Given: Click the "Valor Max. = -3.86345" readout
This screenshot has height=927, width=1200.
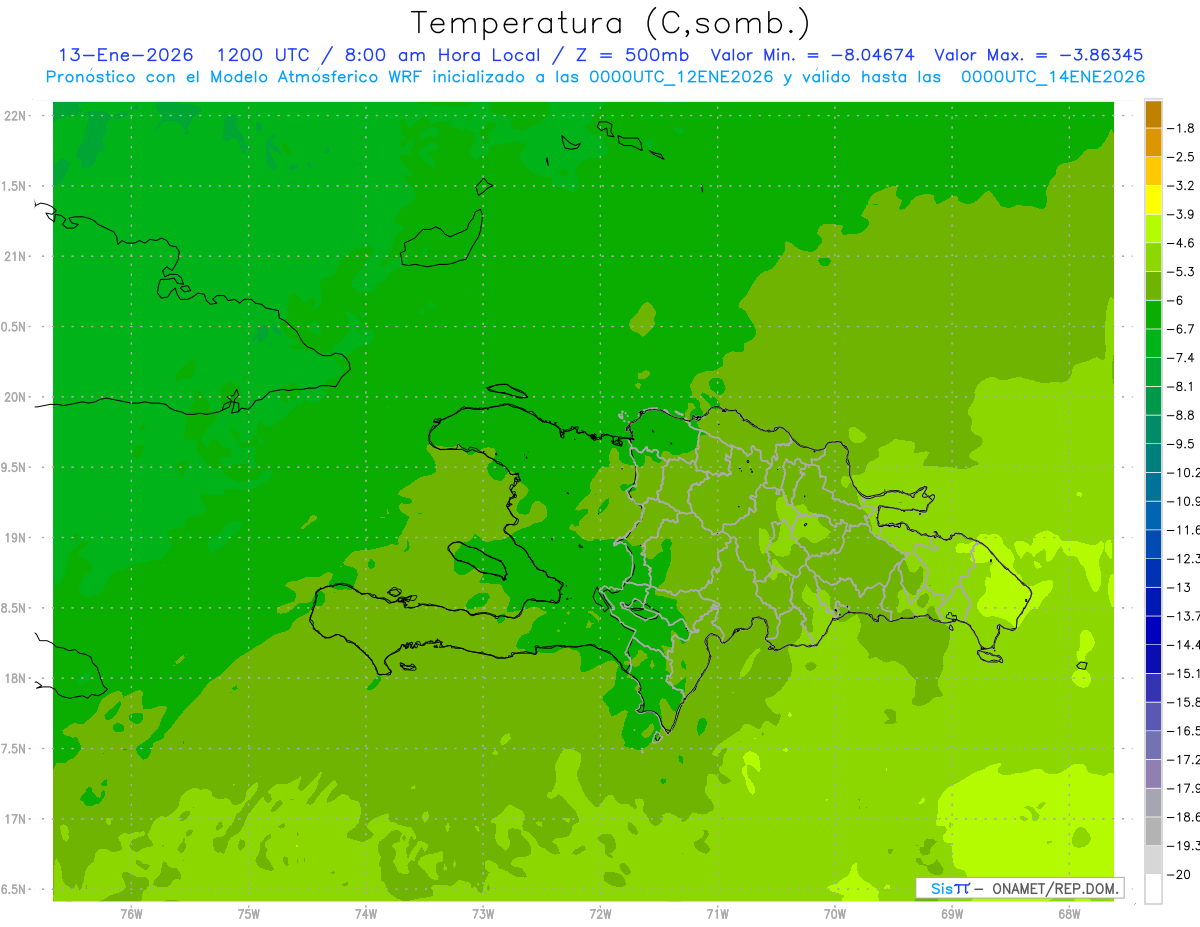Looking at the screenshot, I should tap(1038, 55).
